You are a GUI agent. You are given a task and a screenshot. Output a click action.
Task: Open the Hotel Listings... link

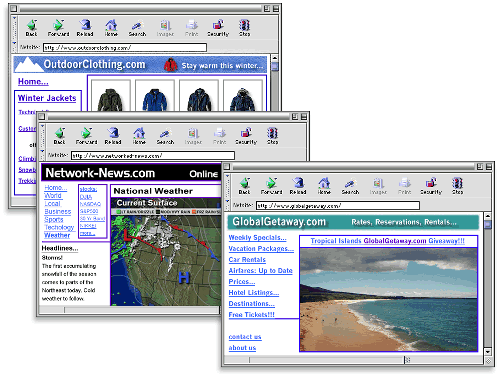[254, 293]
